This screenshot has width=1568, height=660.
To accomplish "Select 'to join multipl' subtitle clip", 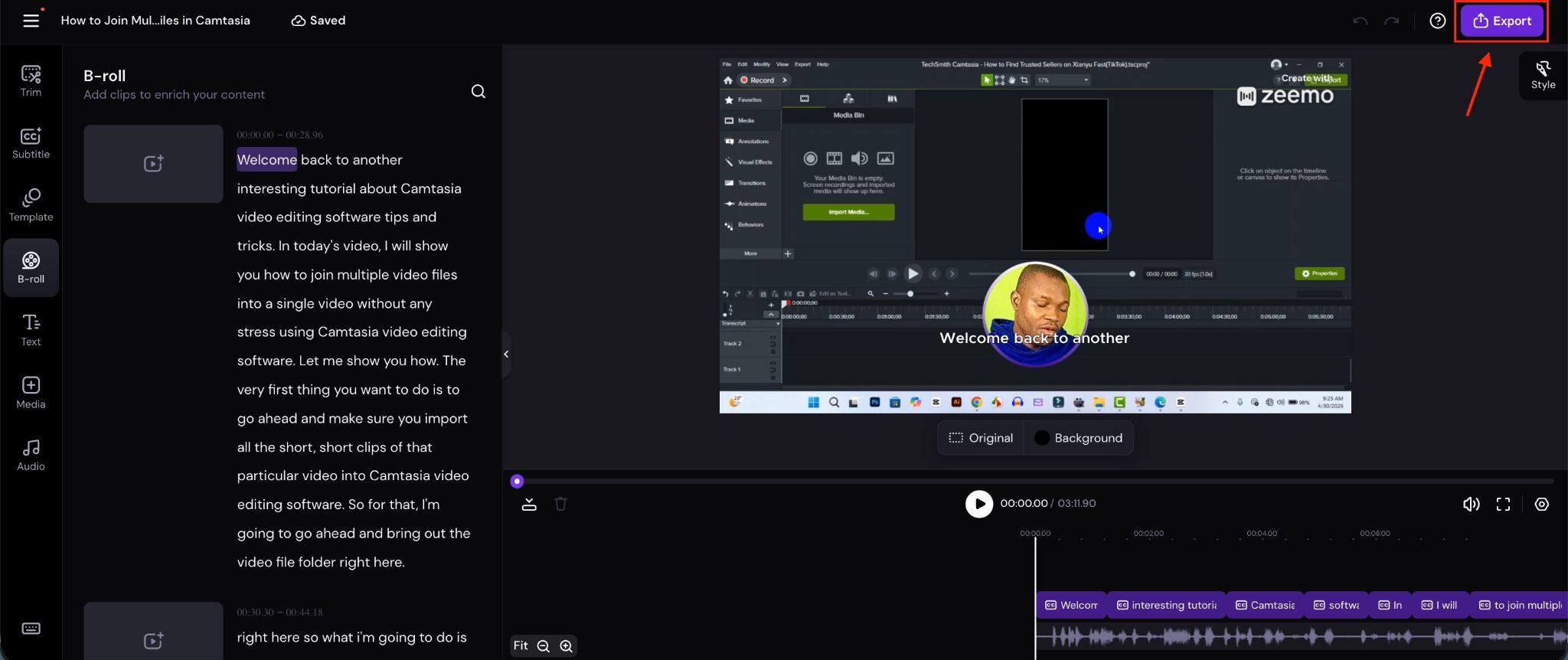I will point(1519,605).
